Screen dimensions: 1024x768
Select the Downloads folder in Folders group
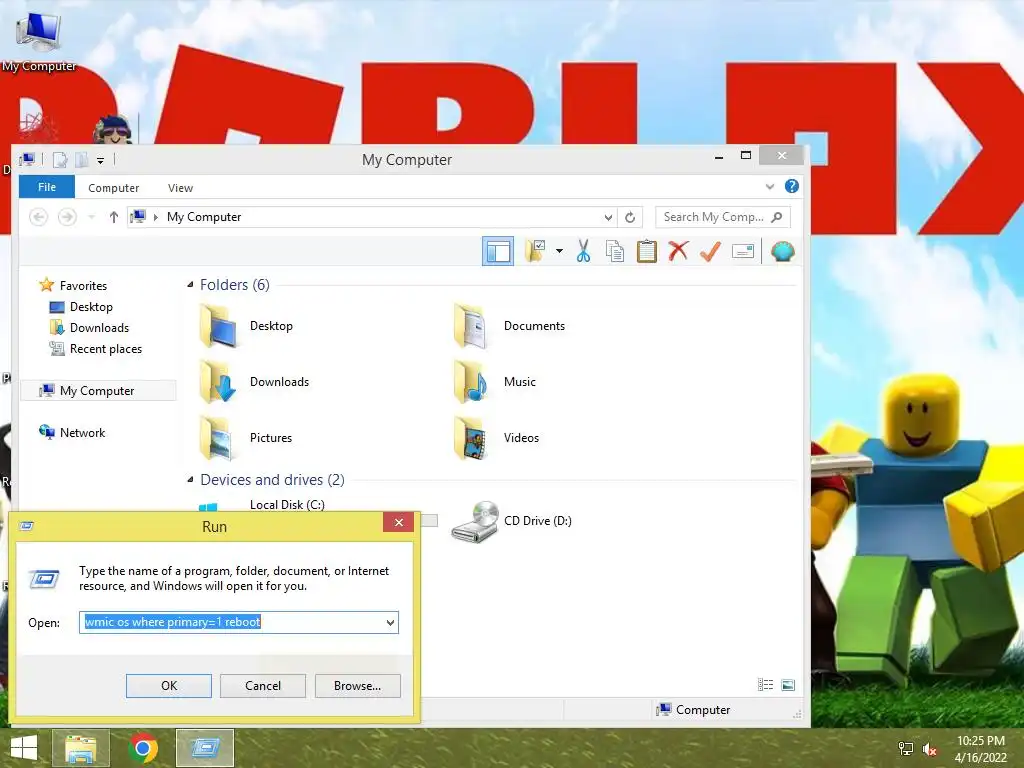point(255,381)
